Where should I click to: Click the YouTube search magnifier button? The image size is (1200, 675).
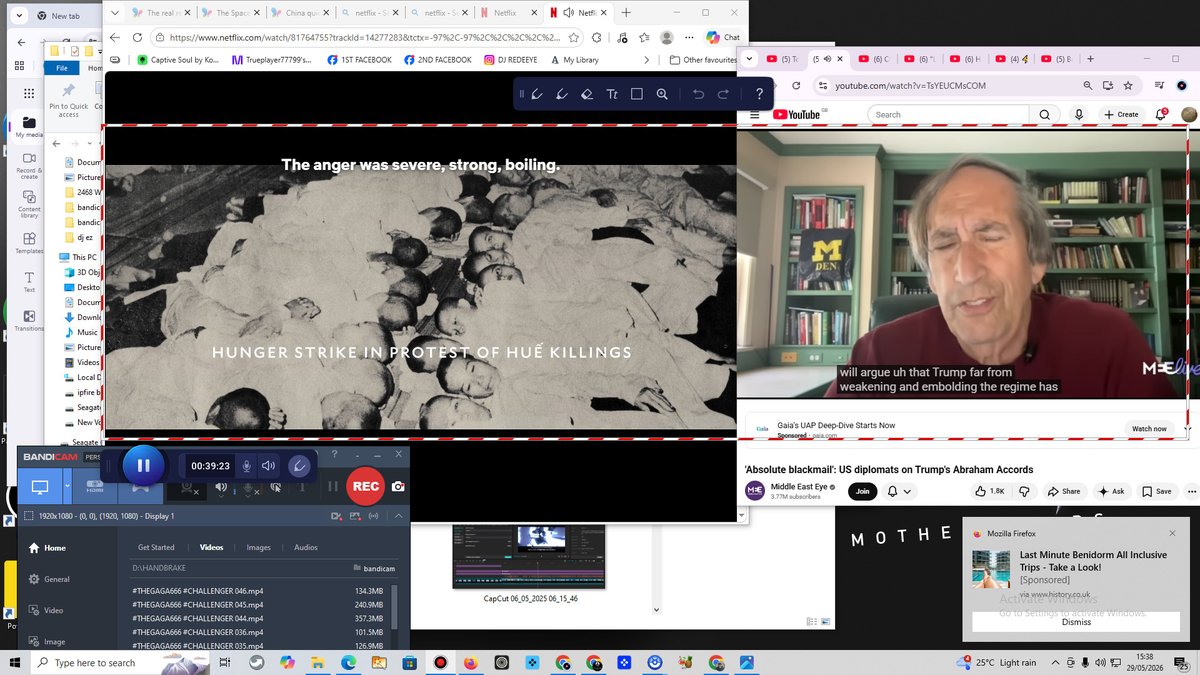click(x=1045, y=115)
